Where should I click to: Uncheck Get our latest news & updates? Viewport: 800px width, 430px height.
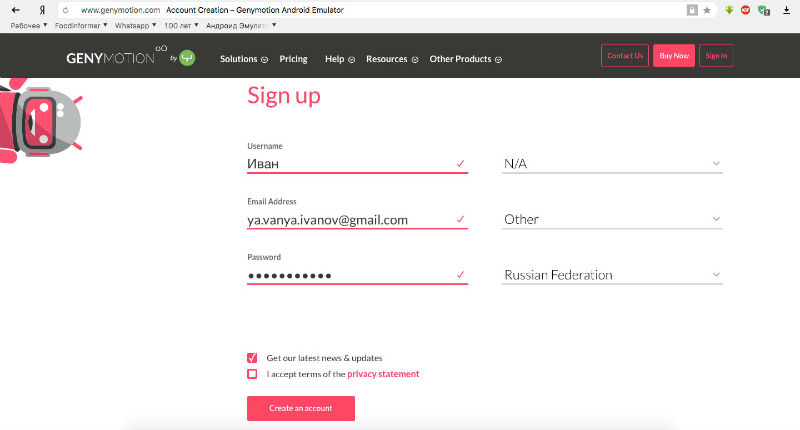tap(252, 358)
